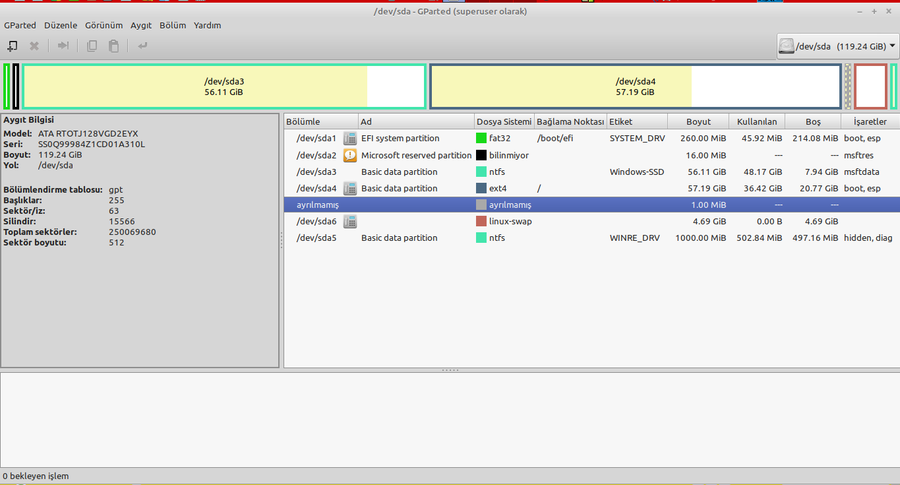Open the Görünüm menu
The width and height of the screenshot is (900, 485).
[x=104, y=25]
